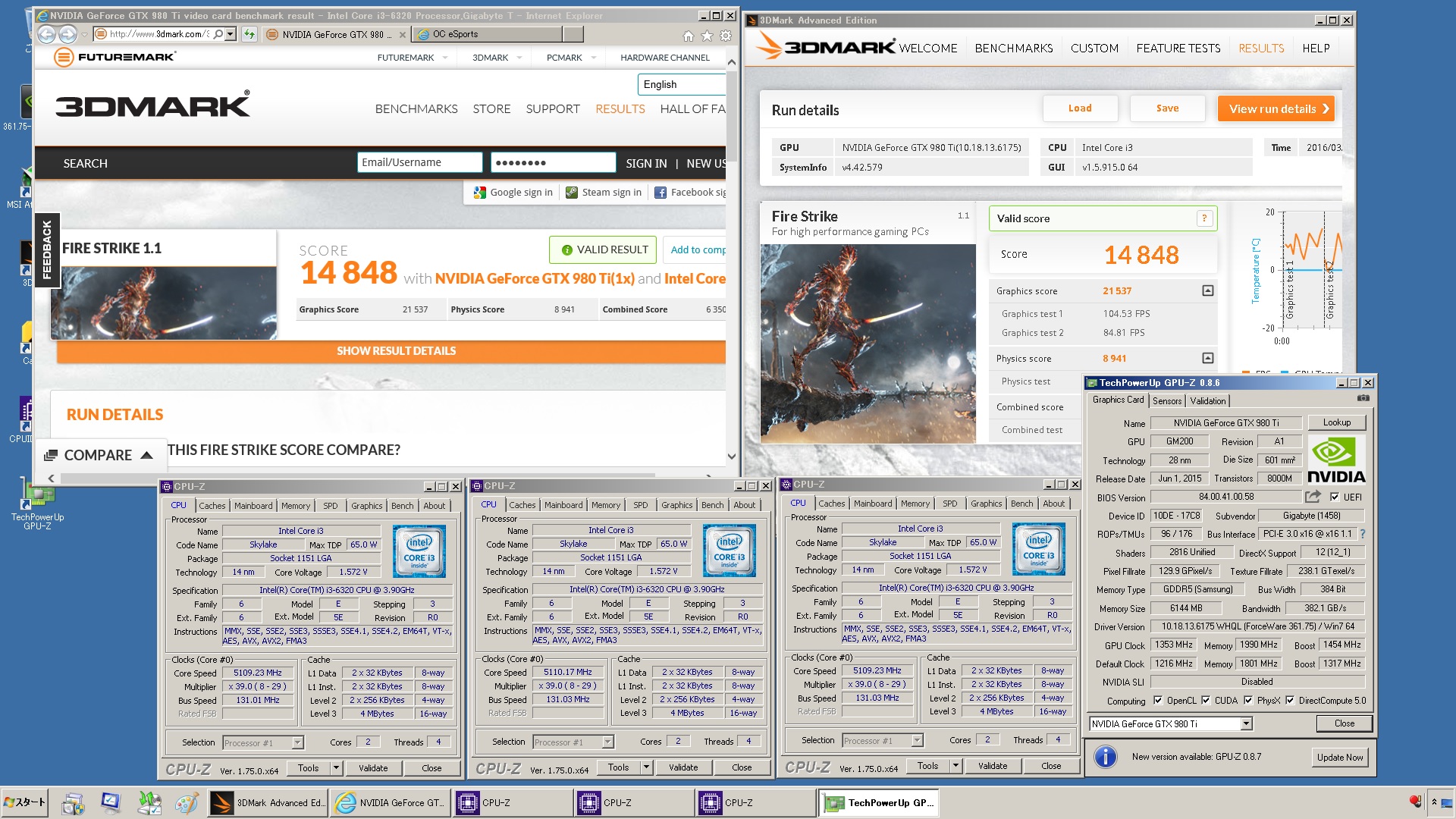Open BENCHMARKS tab in 3DMark app
Screen dimensions: 1456x819
tap(1013, 48)
